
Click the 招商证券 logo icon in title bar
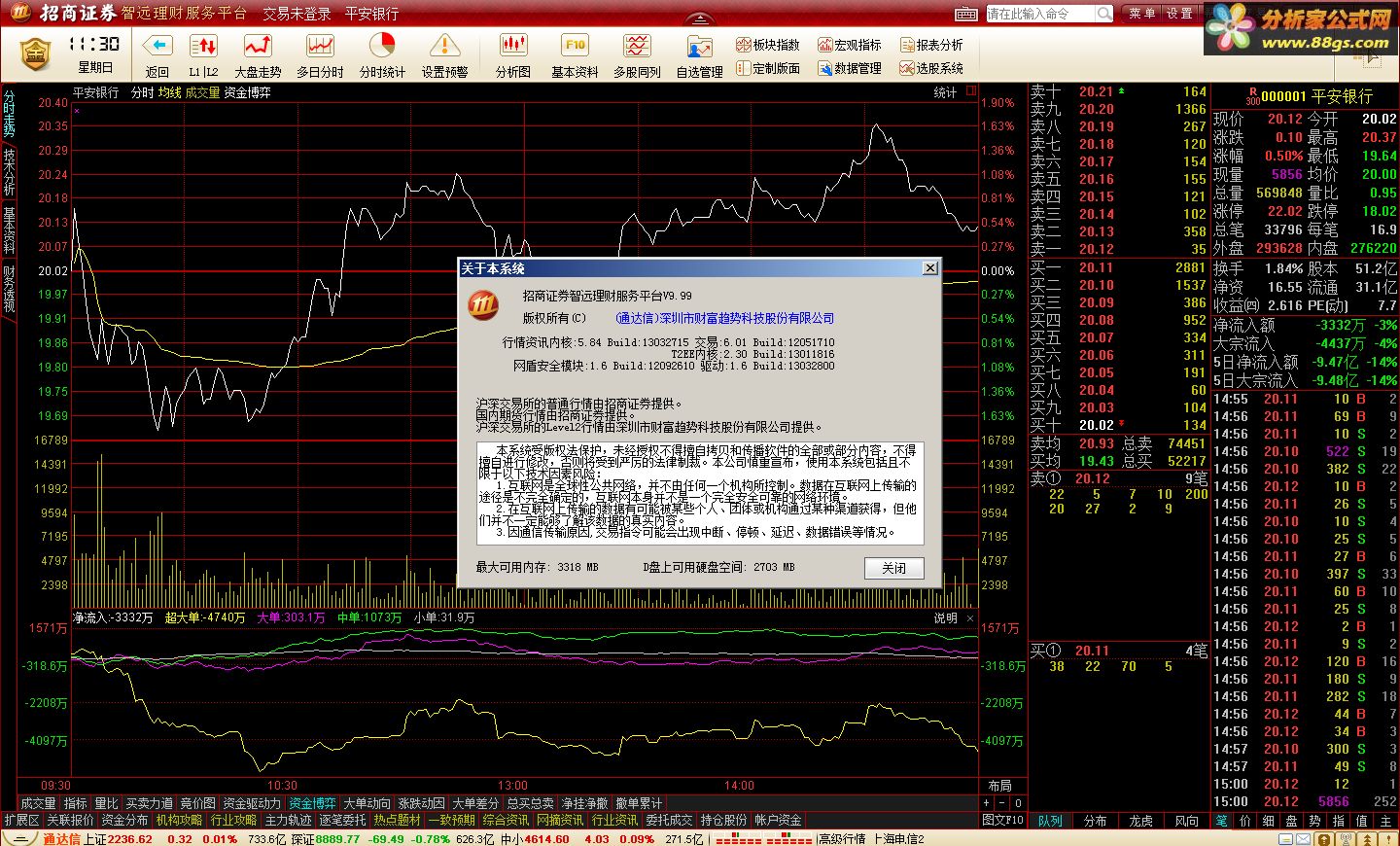click(x=19, y=13)
